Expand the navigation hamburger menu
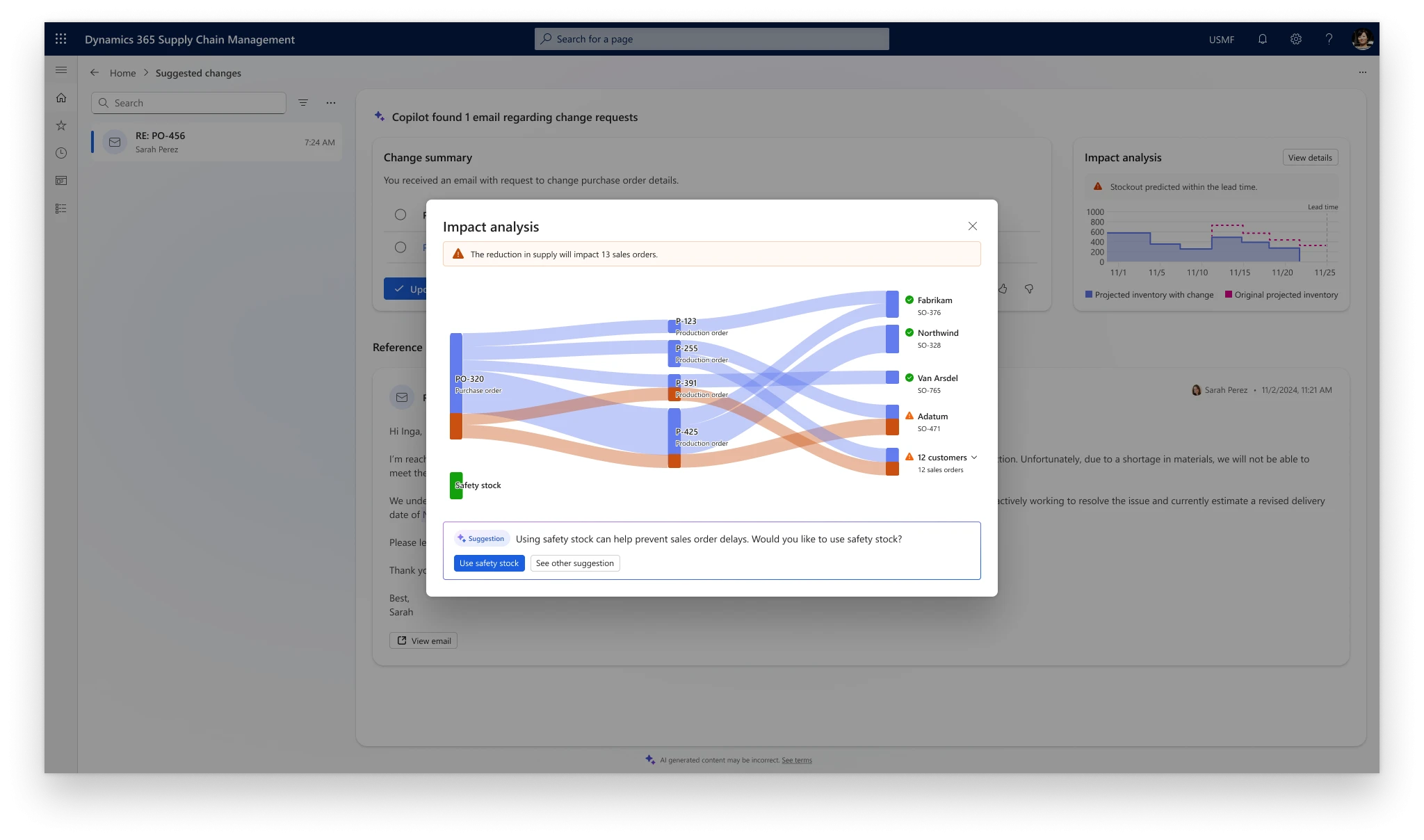Viewport: 1424px width, 840px height. click(x=61, y=70)
